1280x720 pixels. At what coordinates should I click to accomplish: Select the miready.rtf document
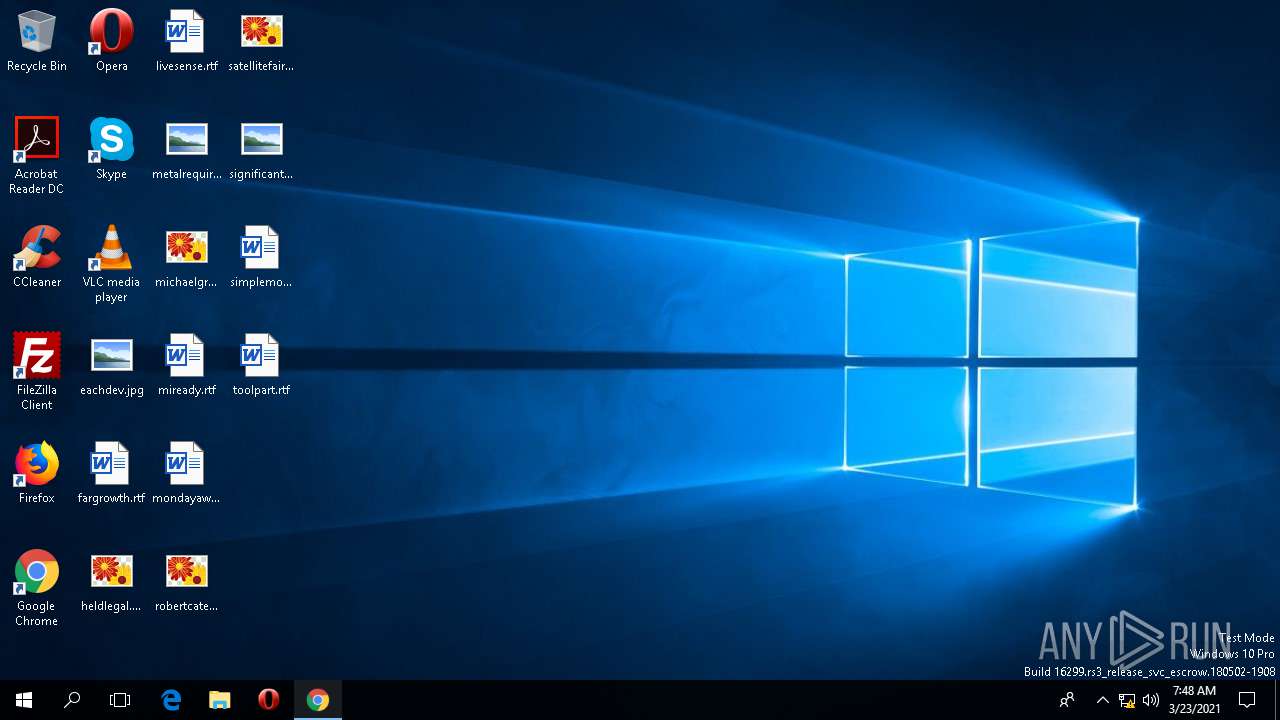186,365
